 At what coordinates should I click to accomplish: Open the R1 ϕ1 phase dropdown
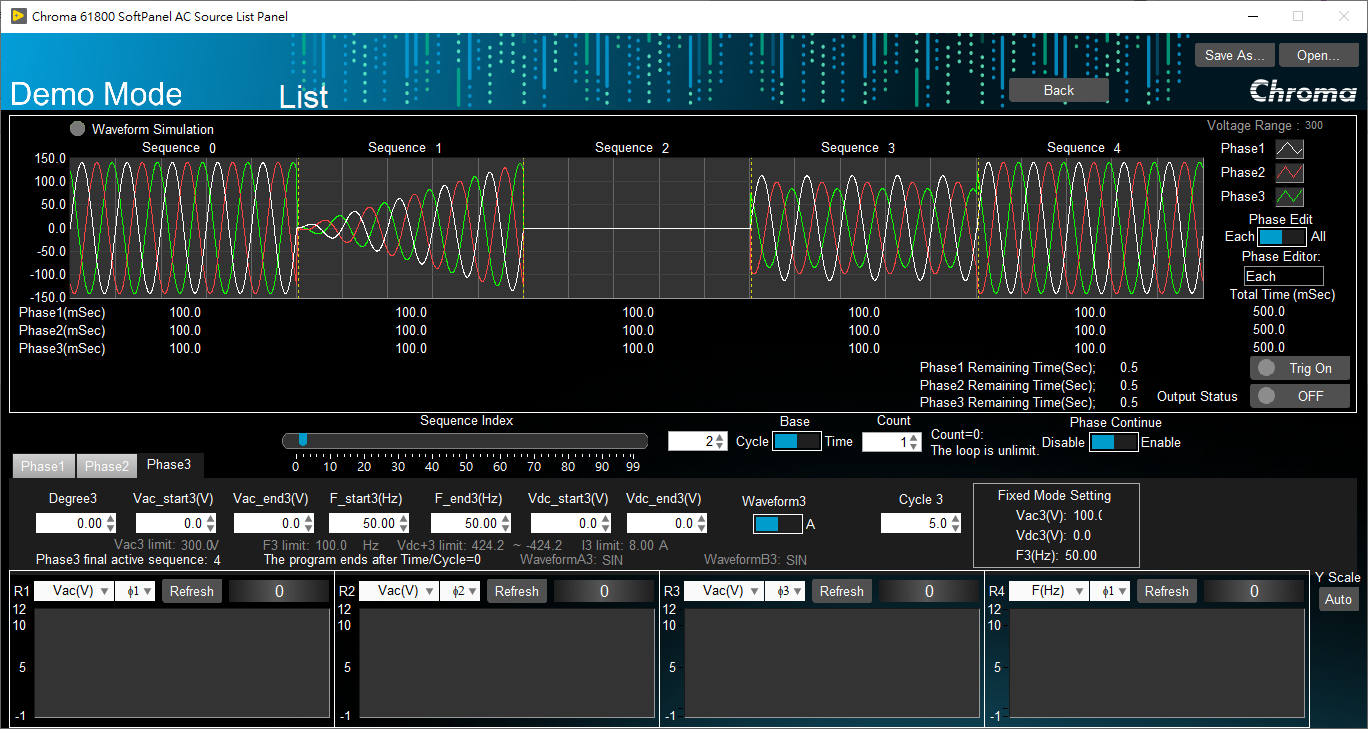(x=135, y=591)
